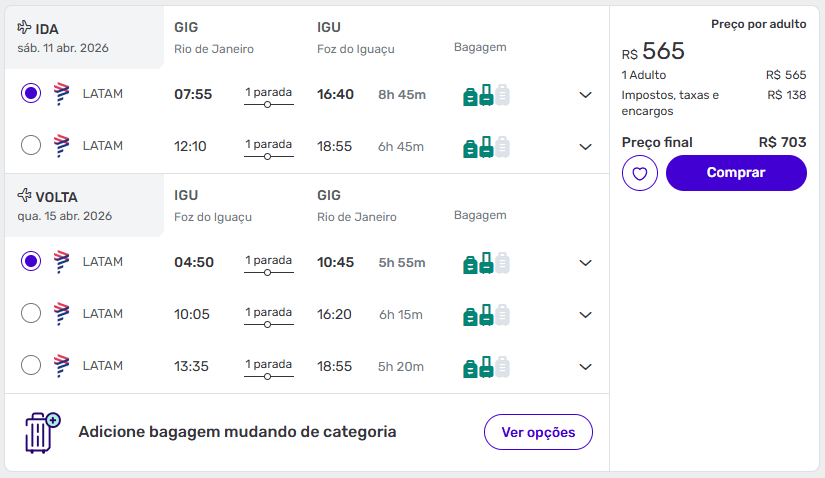Select the 12:10 outbound flight radio
Viewport: 825px width, 478px height.
pos(31,146)
